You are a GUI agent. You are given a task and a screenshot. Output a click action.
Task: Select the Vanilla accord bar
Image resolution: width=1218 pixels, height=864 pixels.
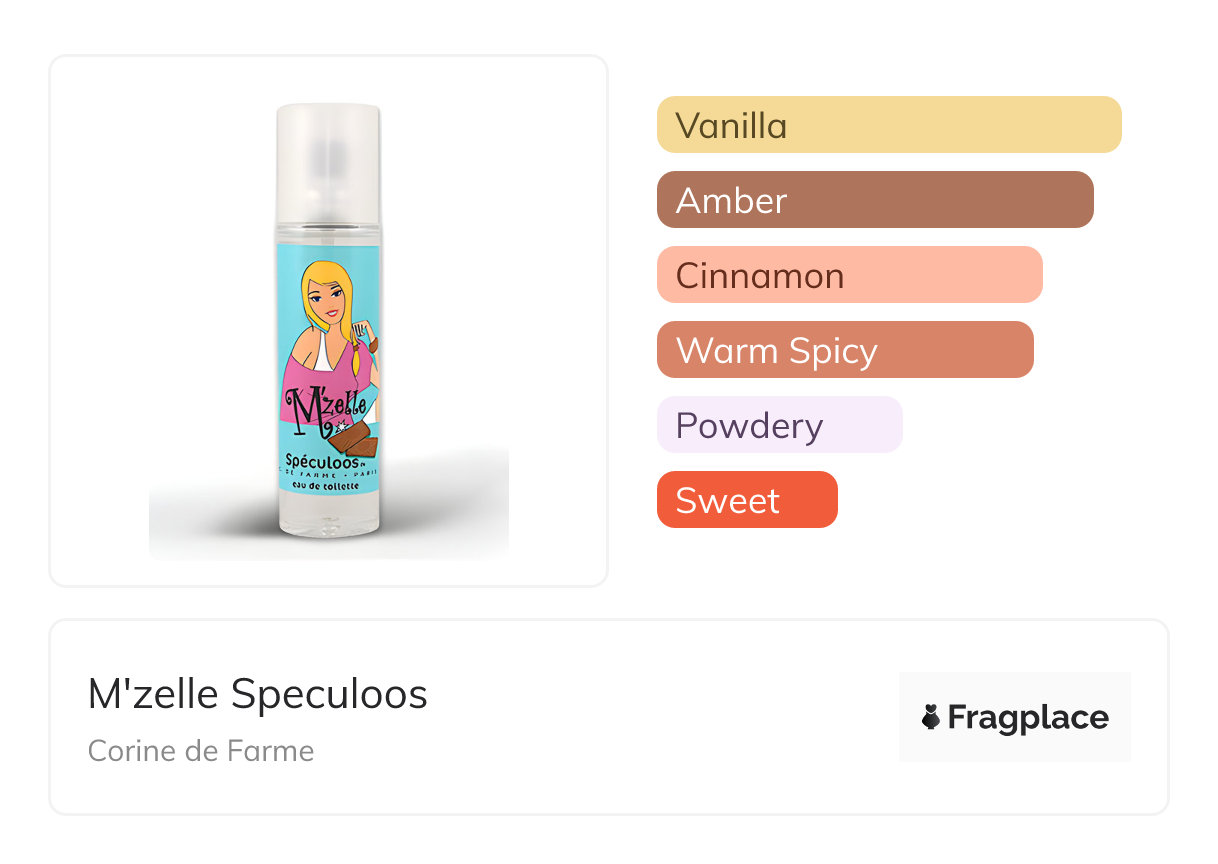point(889,125)
